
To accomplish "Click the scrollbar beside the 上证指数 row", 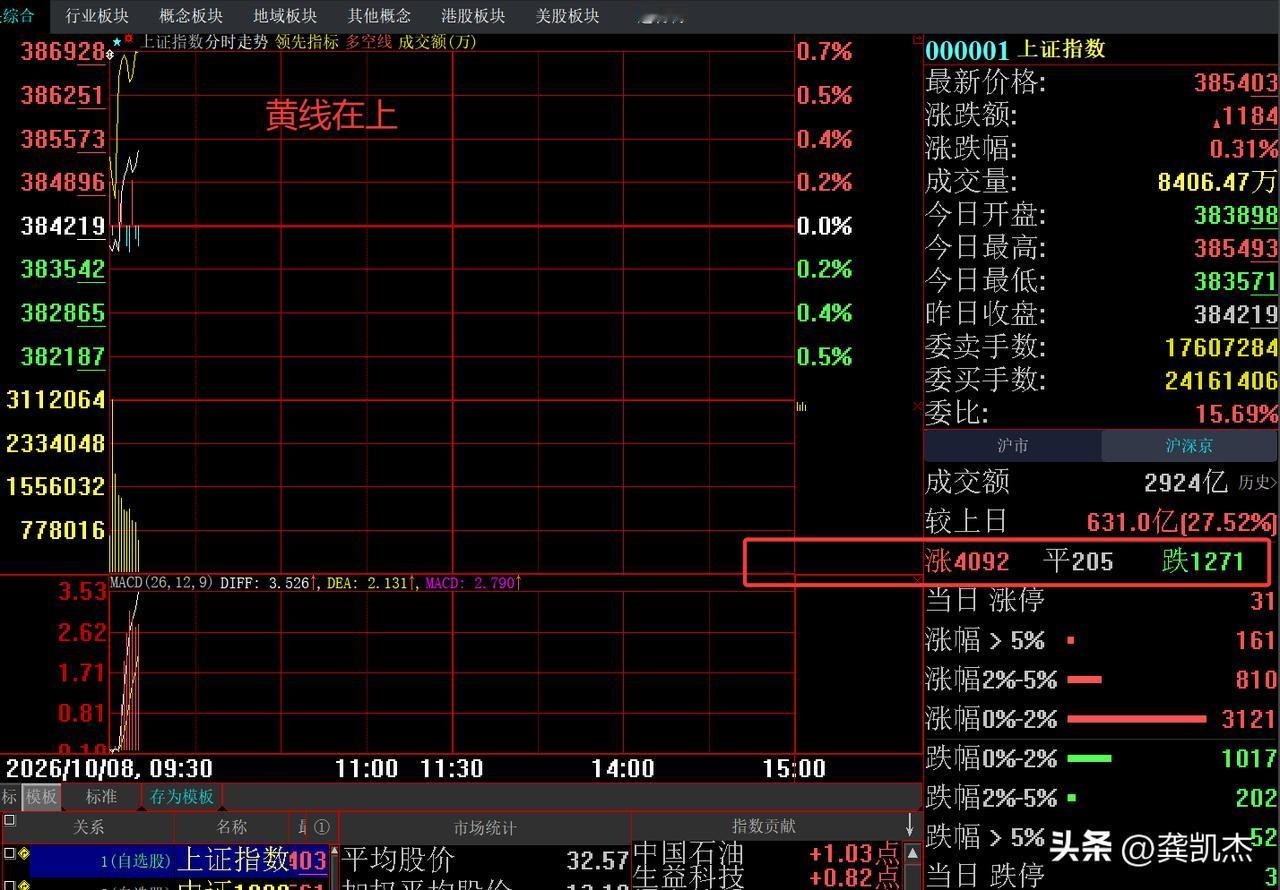I will click(332, 866).
